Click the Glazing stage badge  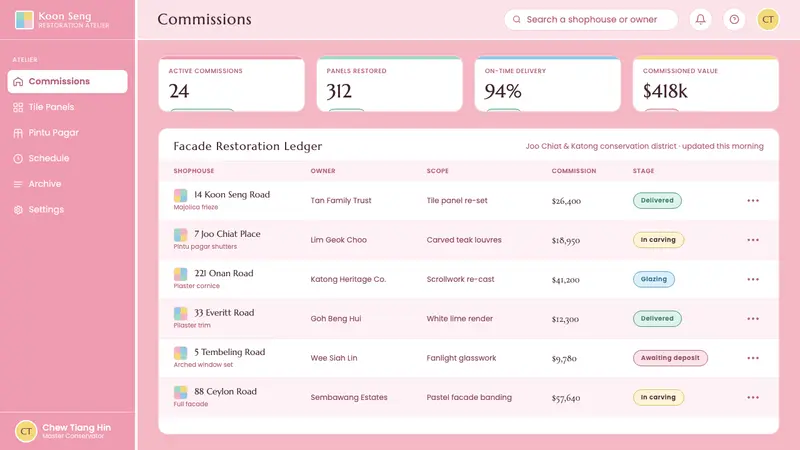coord(654,279)
